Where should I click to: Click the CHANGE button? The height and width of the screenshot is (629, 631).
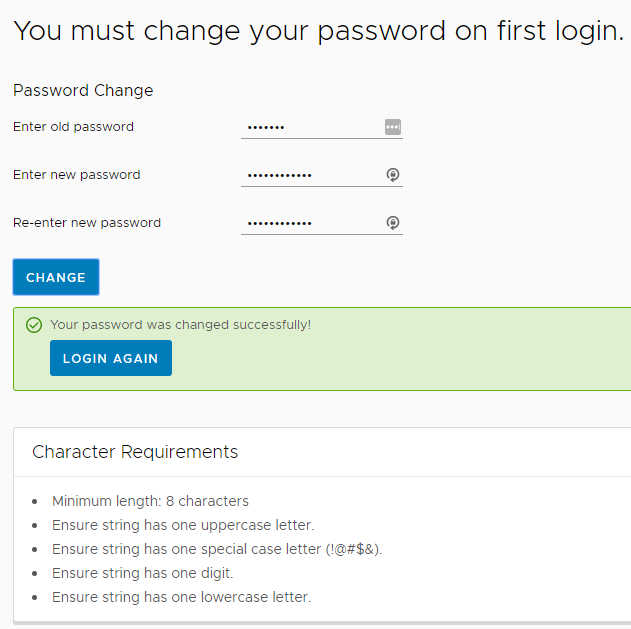click(56, 277)
